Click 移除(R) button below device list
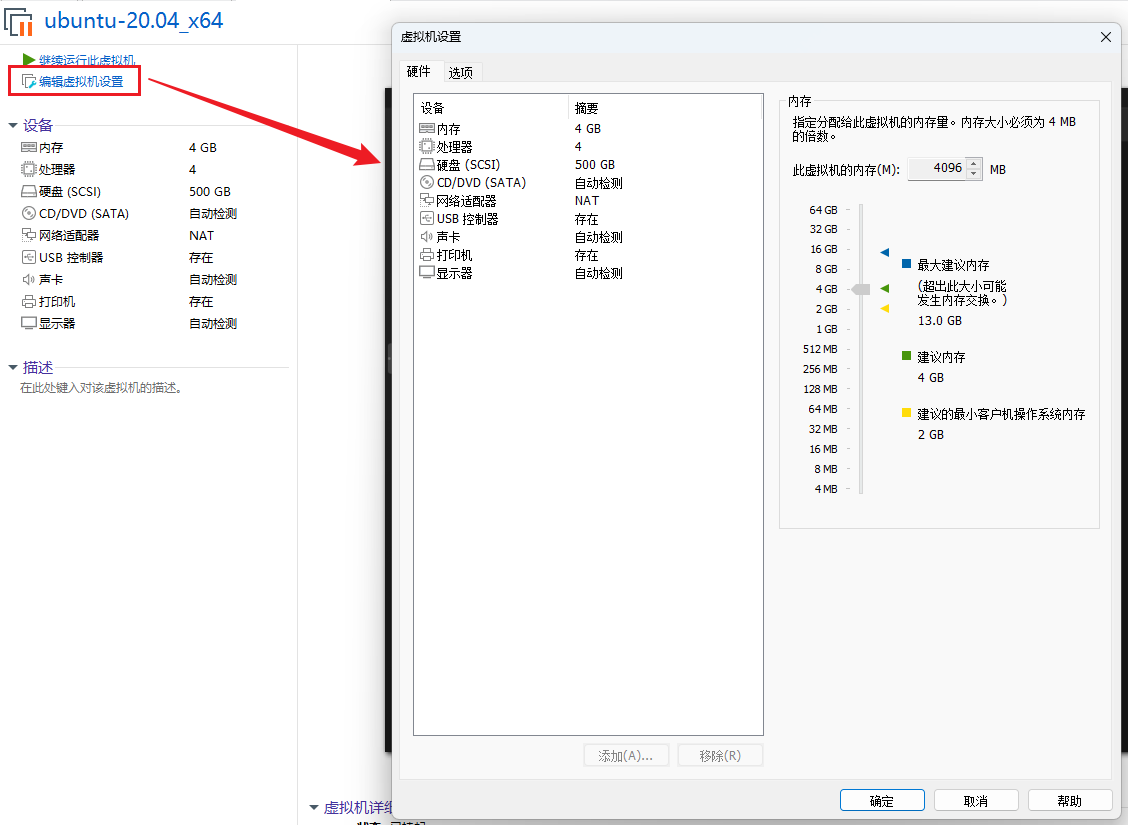The image size is (1128, 825). (720, 755)
